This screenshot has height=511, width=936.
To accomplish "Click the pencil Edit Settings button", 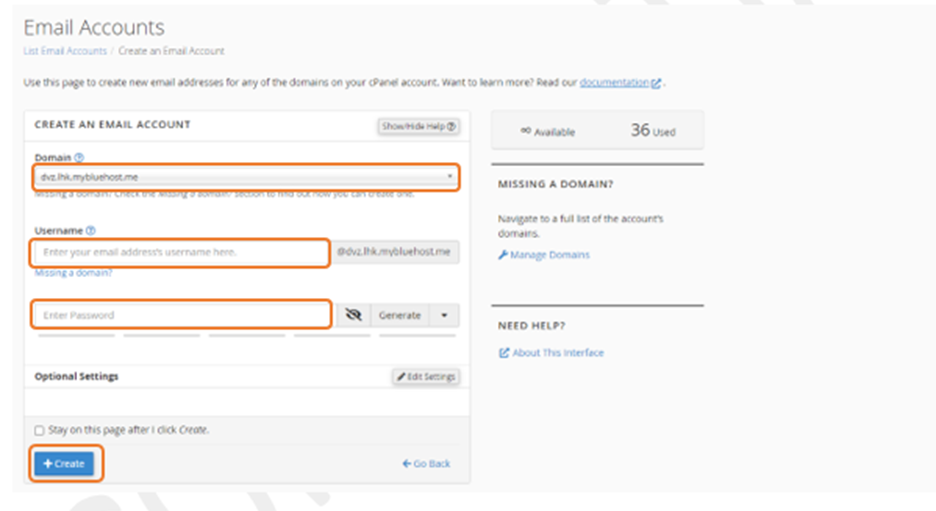I will [426, 377].
